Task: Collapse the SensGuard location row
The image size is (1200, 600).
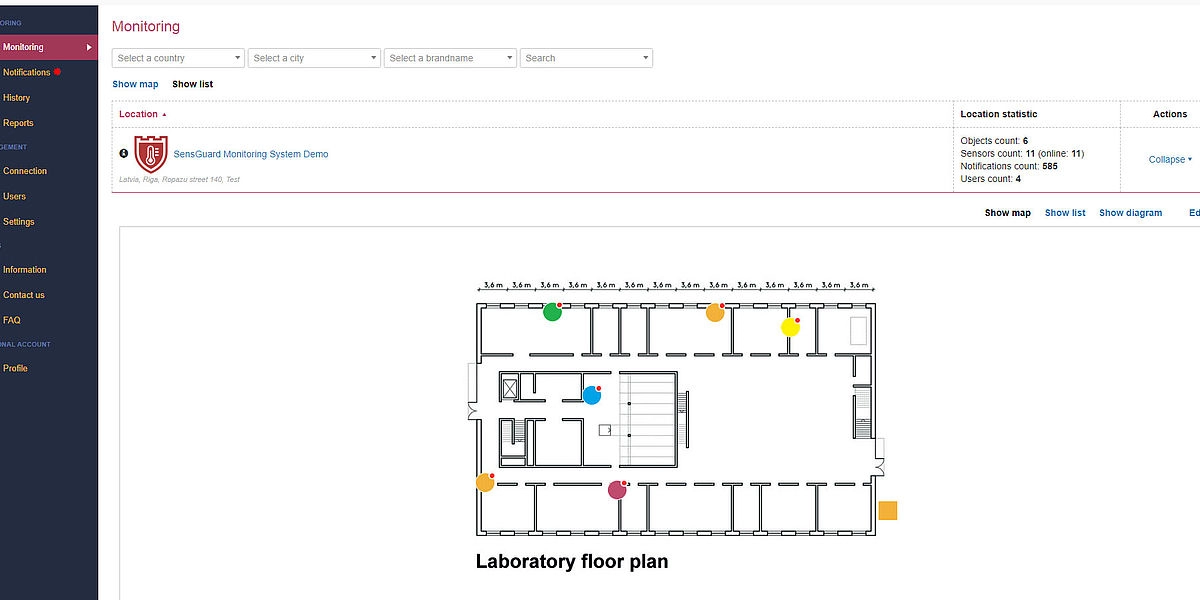Action: [1169, 160]
